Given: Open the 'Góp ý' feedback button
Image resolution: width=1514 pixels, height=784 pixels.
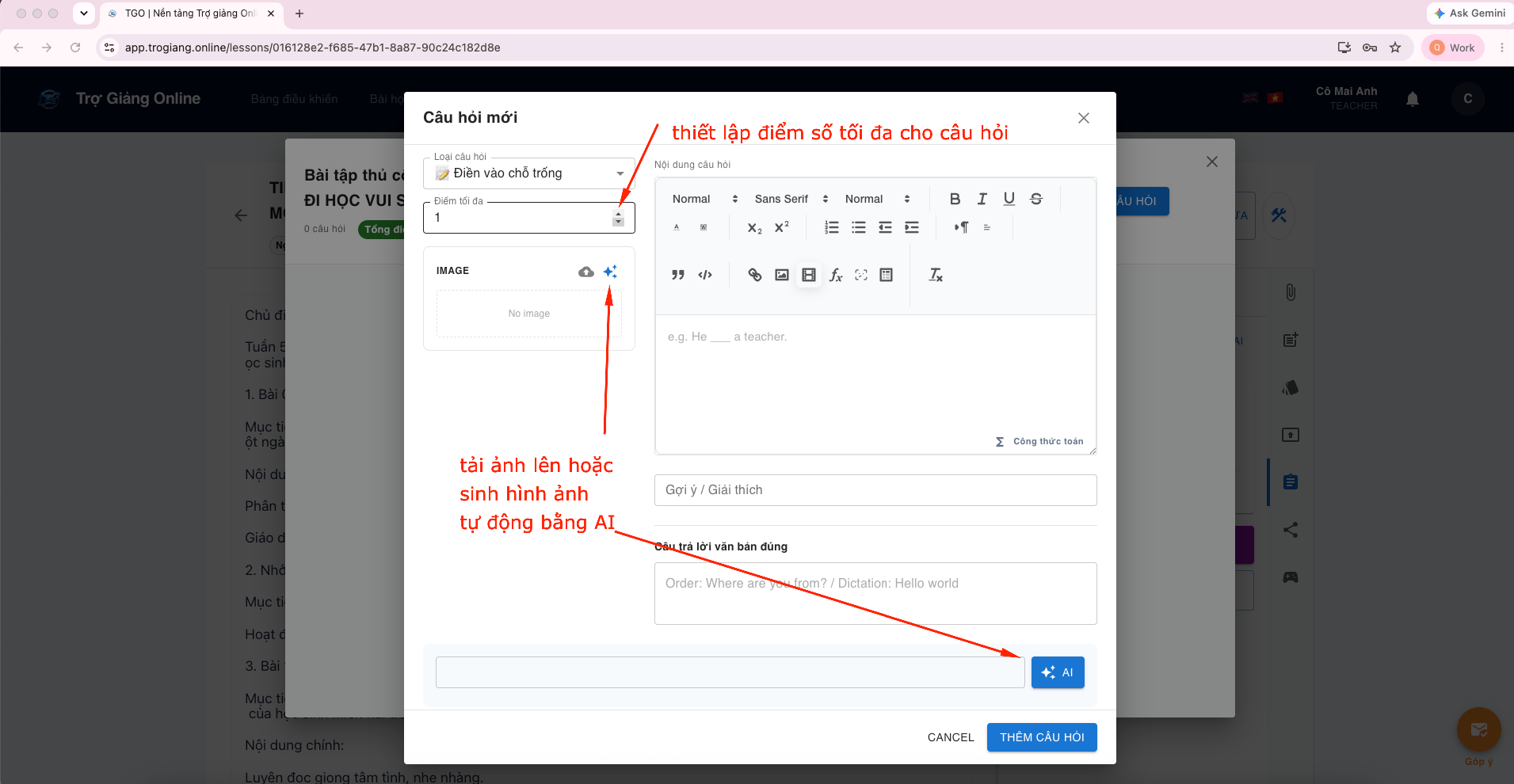Looking at the screenshot, I should point(1479,729).
